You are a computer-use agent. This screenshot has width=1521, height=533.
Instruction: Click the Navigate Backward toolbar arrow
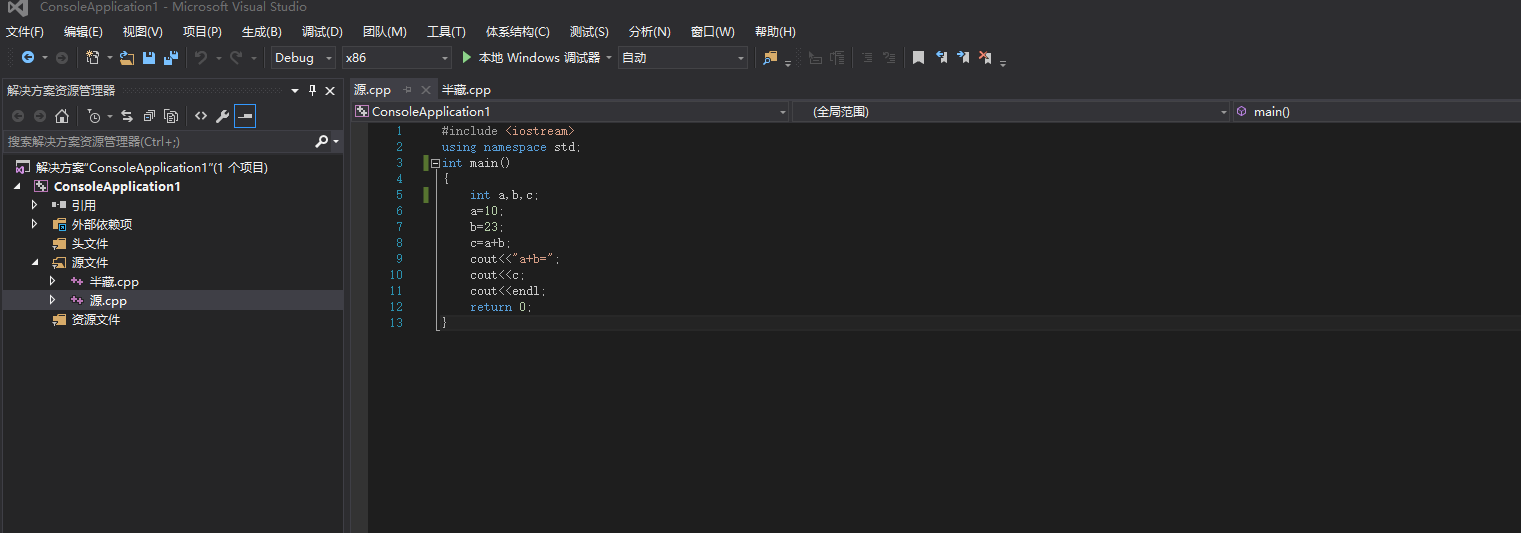(x=28, y=58)
